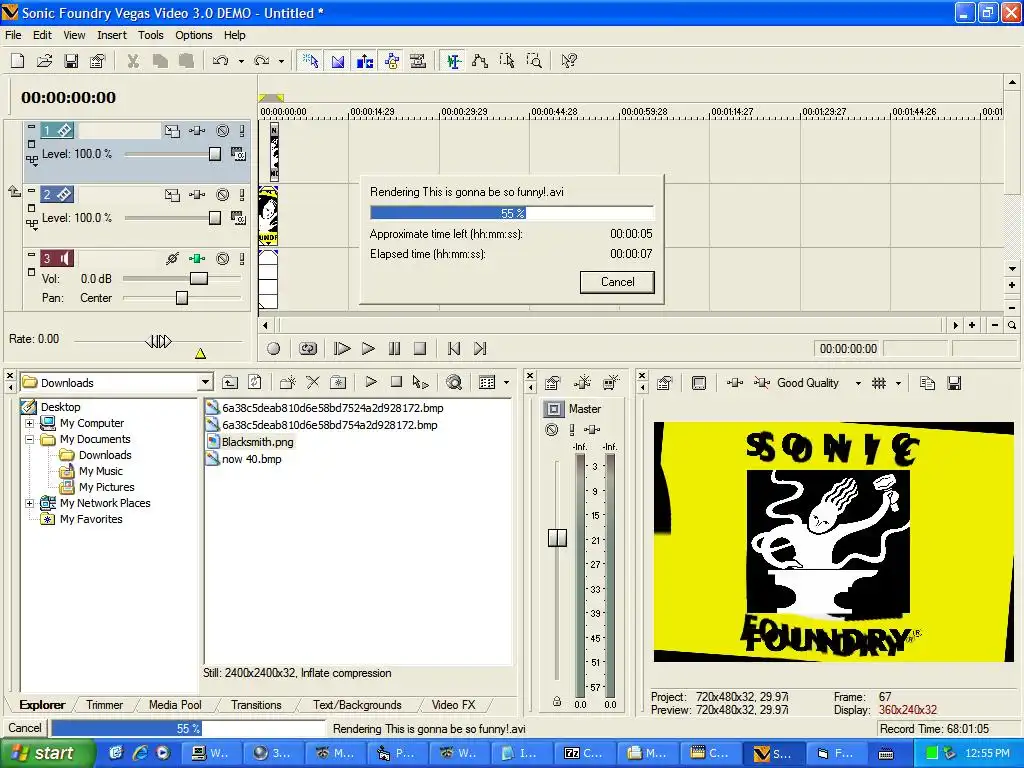
Task: Open the redo history dropdown arrow
Action: pos(281,61)
